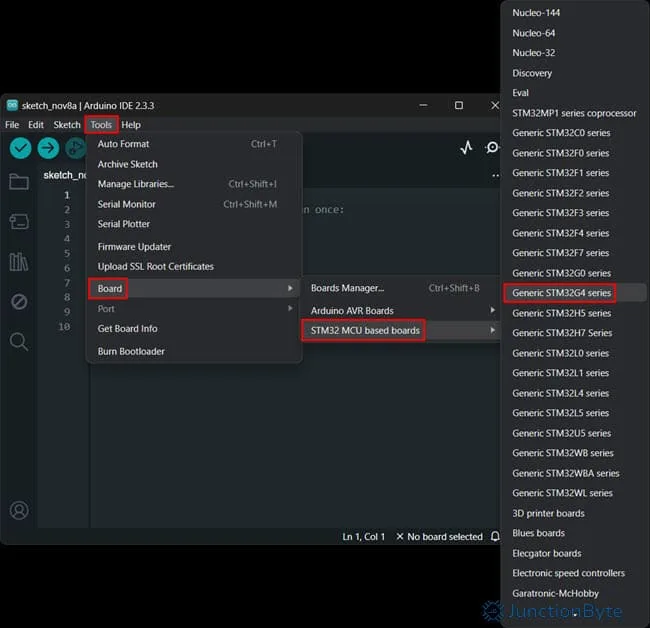Open Boards Manager from the sidebar
Screen dimensions: 650x628
[x=19, y=221]
